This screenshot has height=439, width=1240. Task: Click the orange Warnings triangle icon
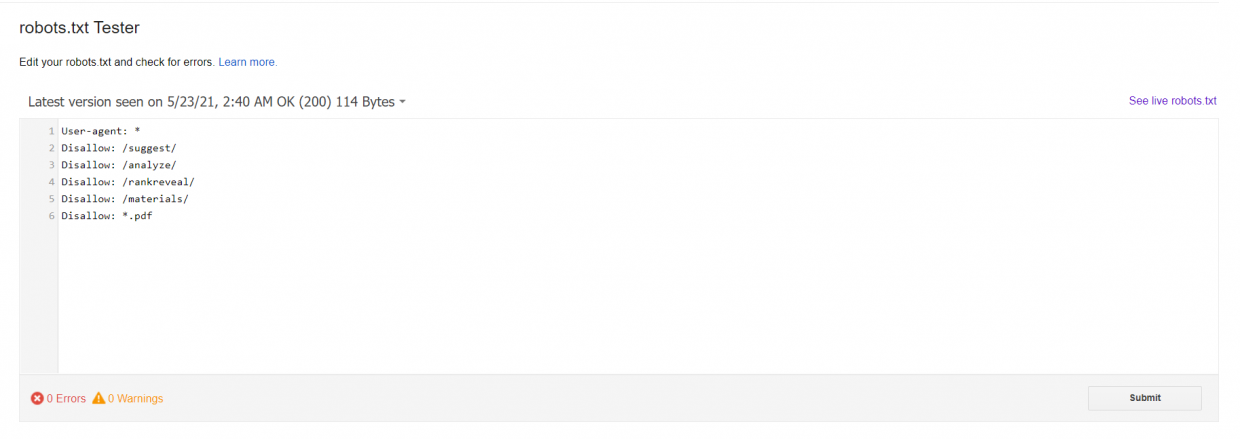coord(98,398)
